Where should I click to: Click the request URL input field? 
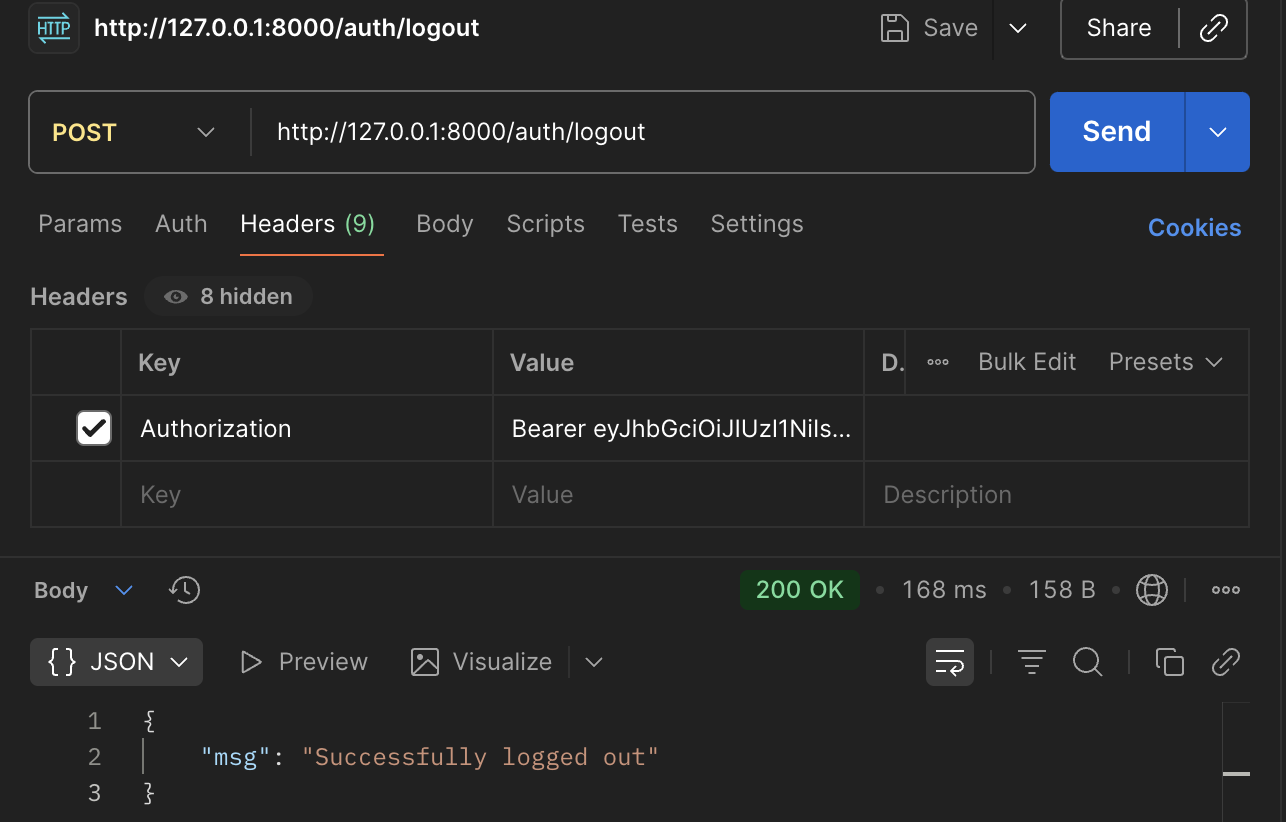640,132
